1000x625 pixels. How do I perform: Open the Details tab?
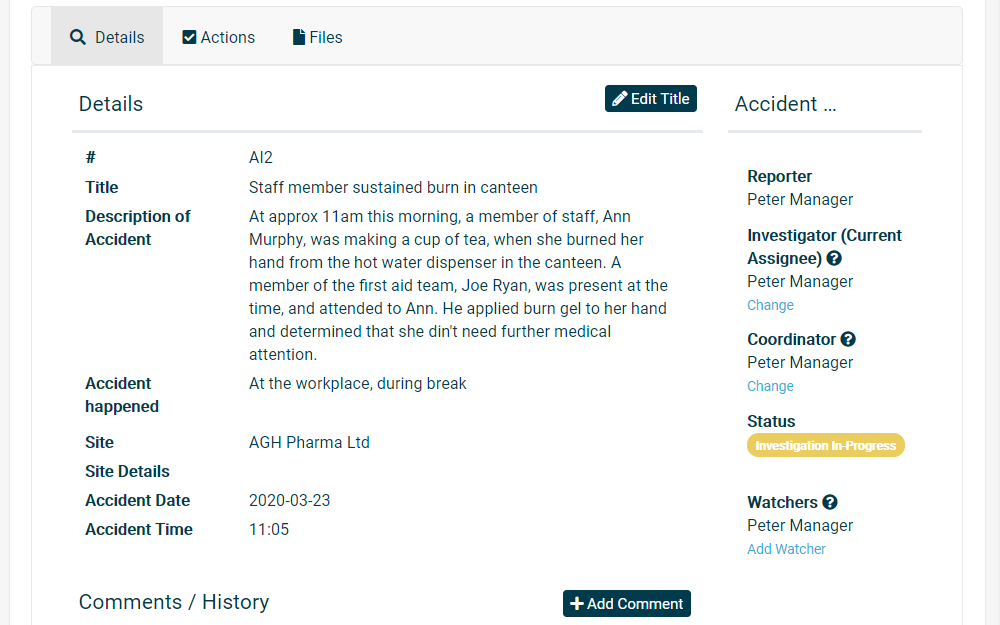coord(107,37)
